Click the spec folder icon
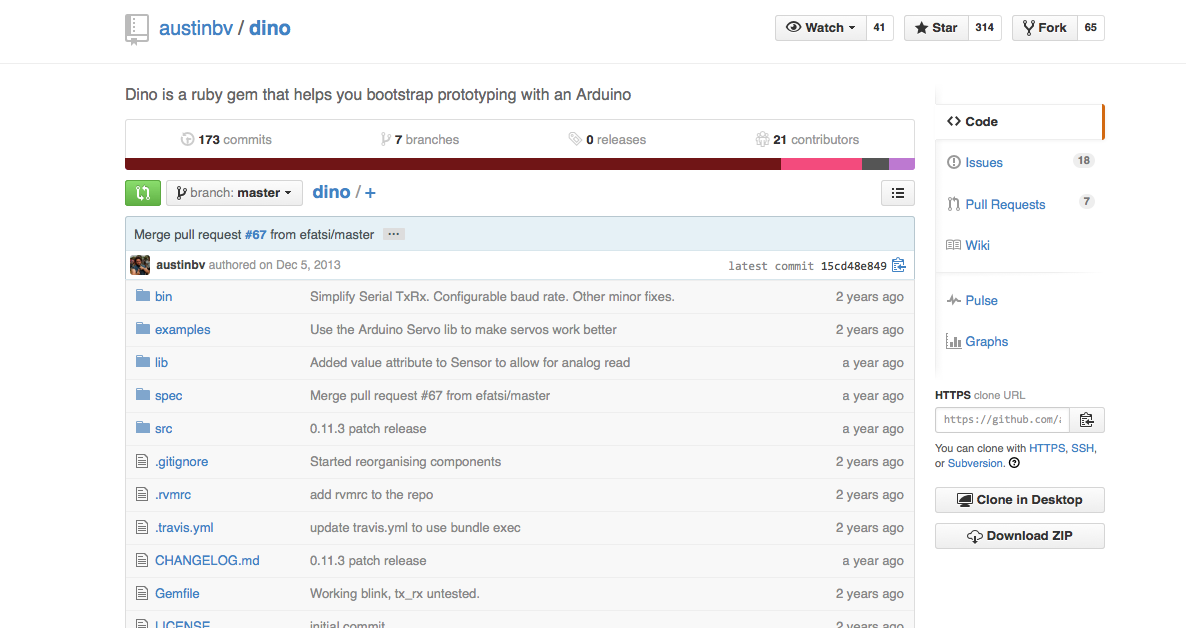The height and width of the screenshot is (628, 1186). click(143, 395)
